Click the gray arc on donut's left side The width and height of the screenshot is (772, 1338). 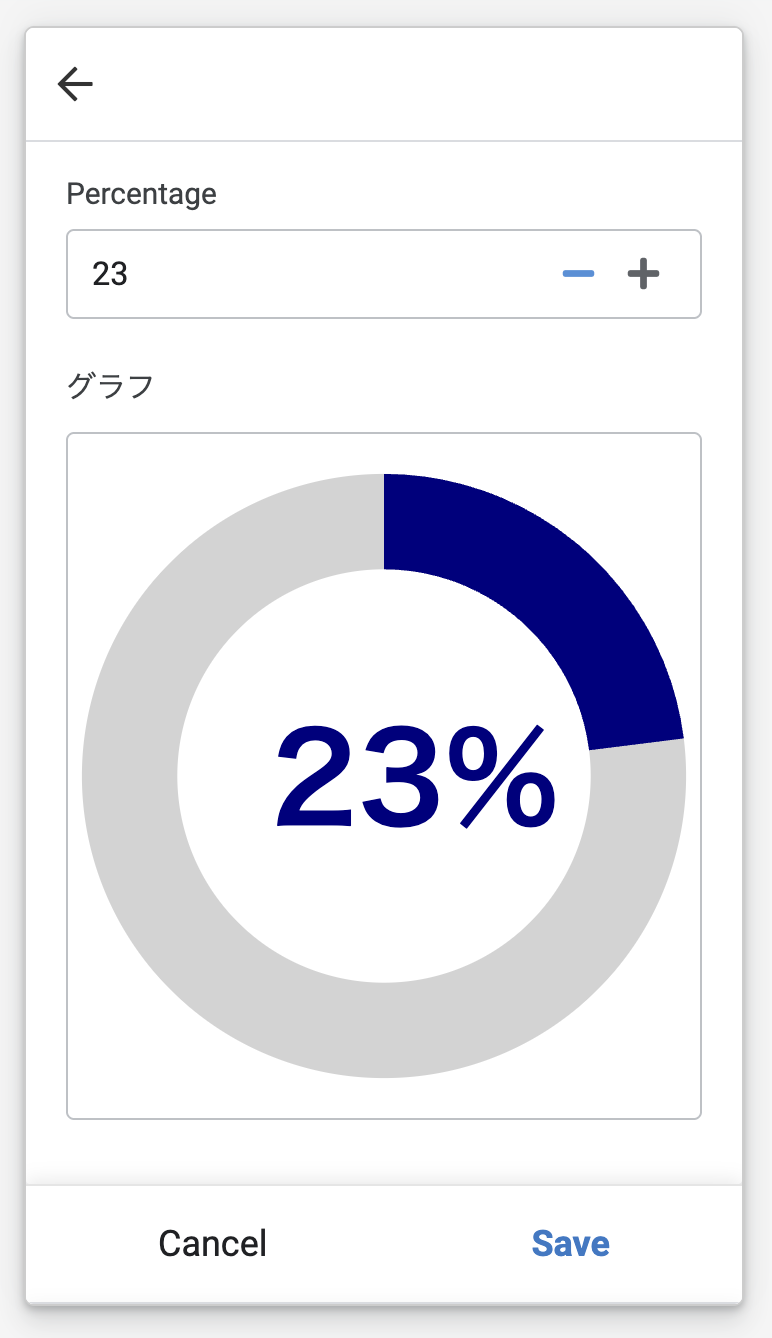click(x=130, y=776)
